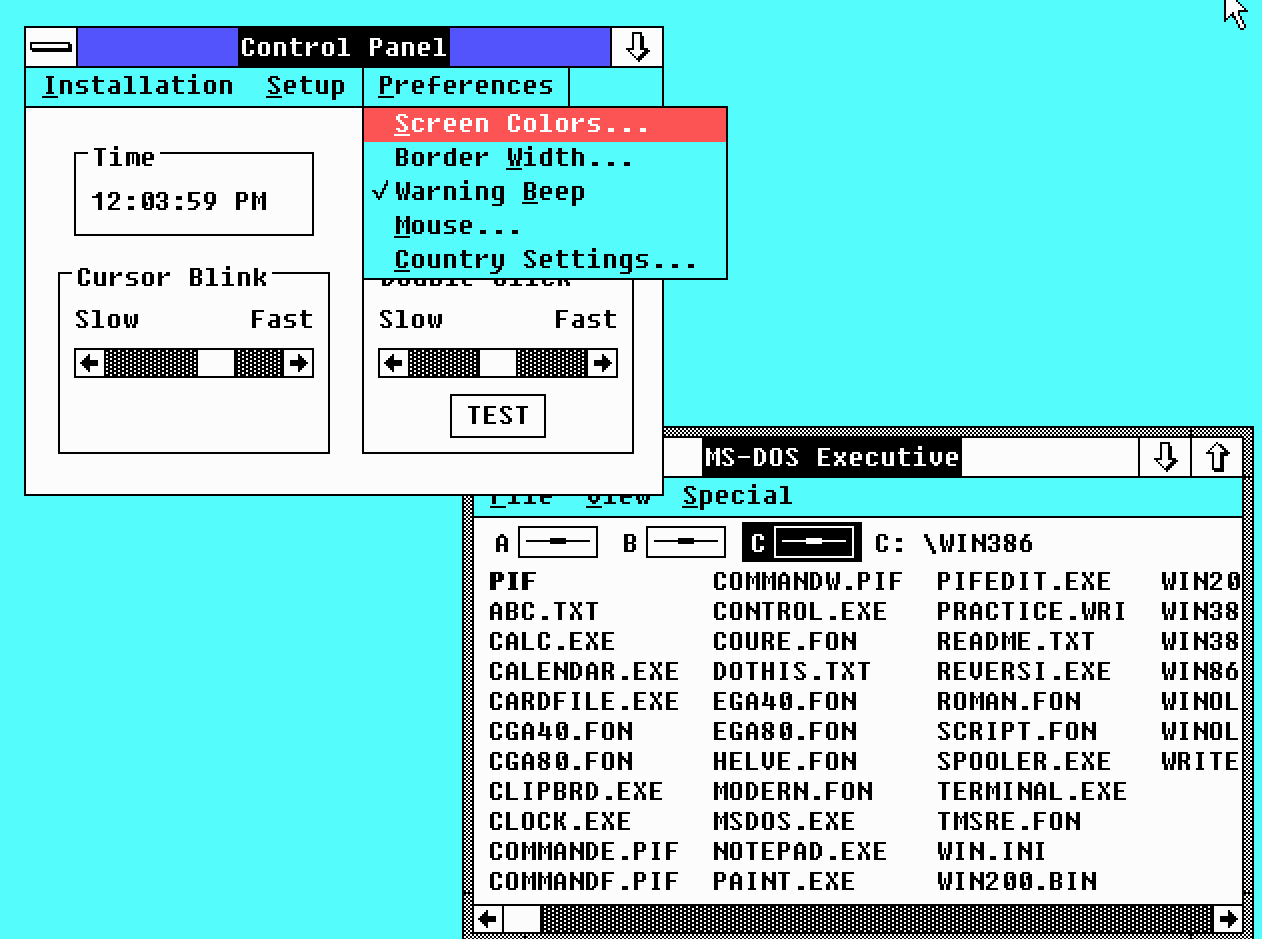Click Cursor Blink right arrow toward Fast
The width and height of the screenshot is (1262, 939).
pos(298,363)
